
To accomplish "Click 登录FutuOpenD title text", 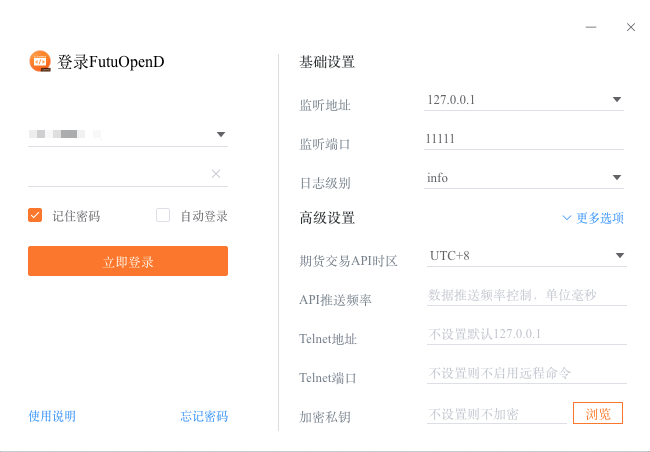I will [111, 62].
